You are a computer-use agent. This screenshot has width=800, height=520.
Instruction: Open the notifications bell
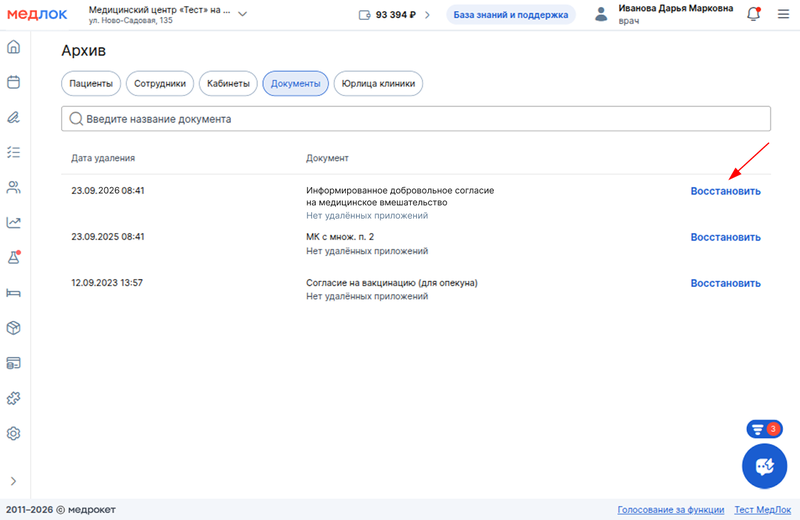coord(754,14)
